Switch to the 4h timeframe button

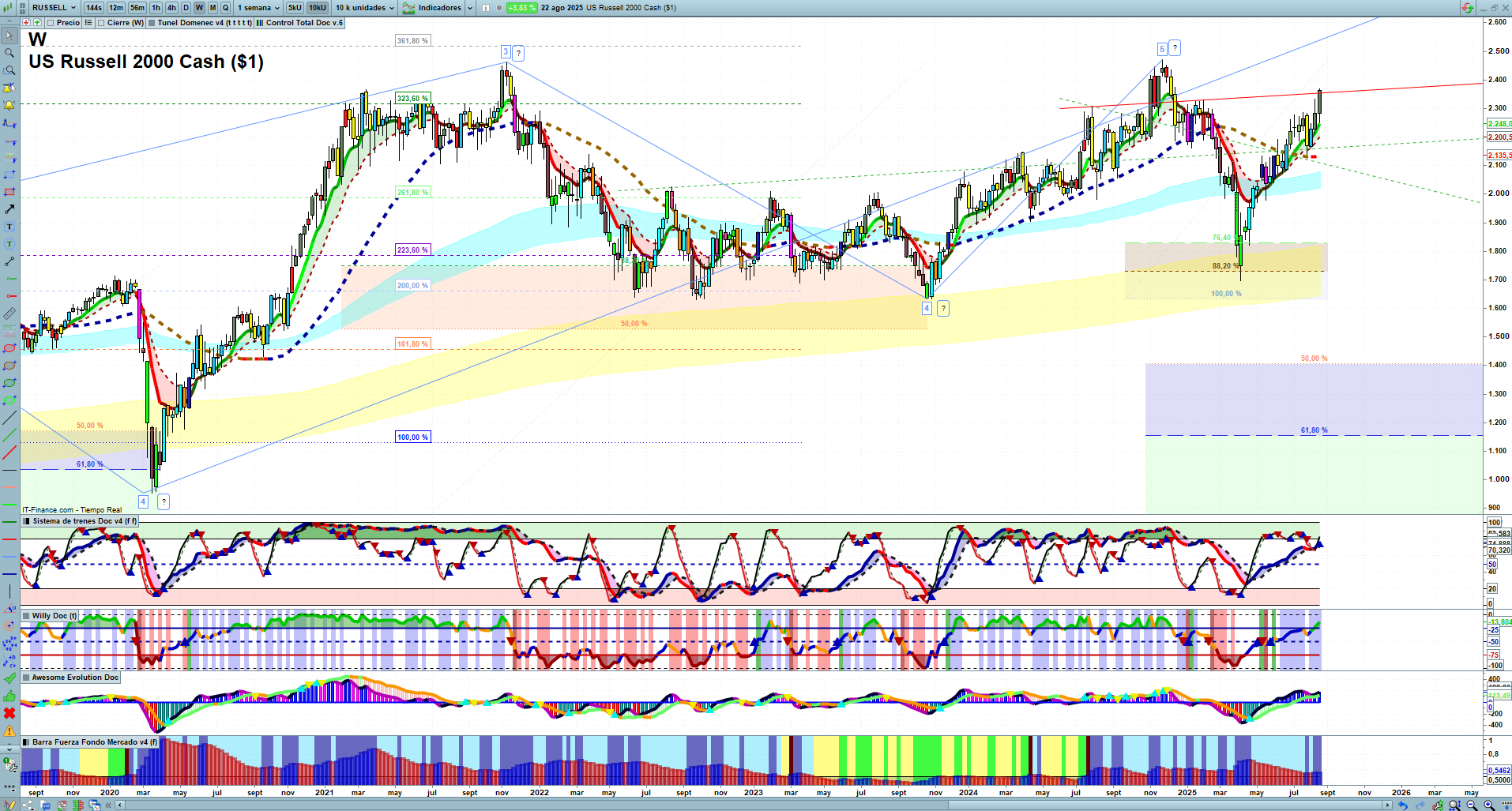coord(171,8)
